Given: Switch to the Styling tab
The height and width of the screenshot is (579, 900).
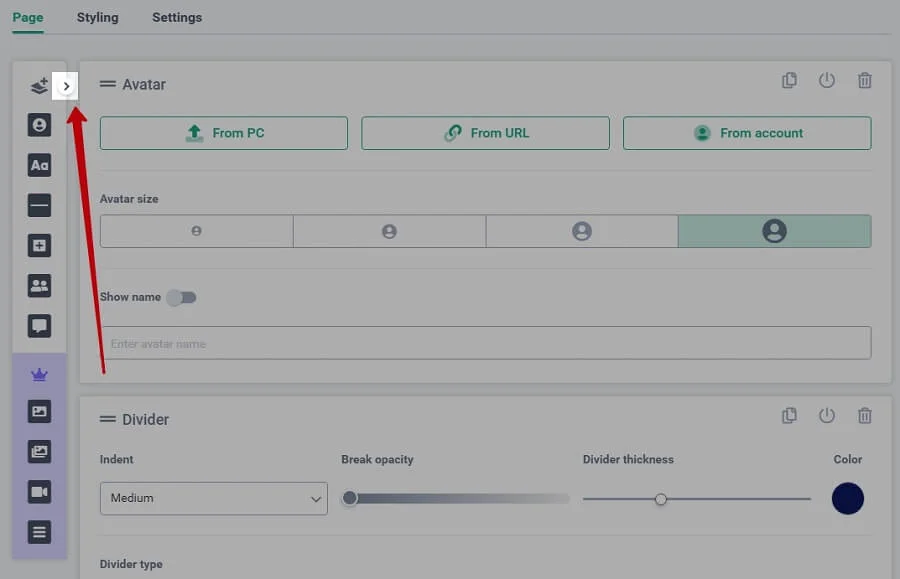Looking at the screenshot, I should pyautogui.click(x=97, y=17).
